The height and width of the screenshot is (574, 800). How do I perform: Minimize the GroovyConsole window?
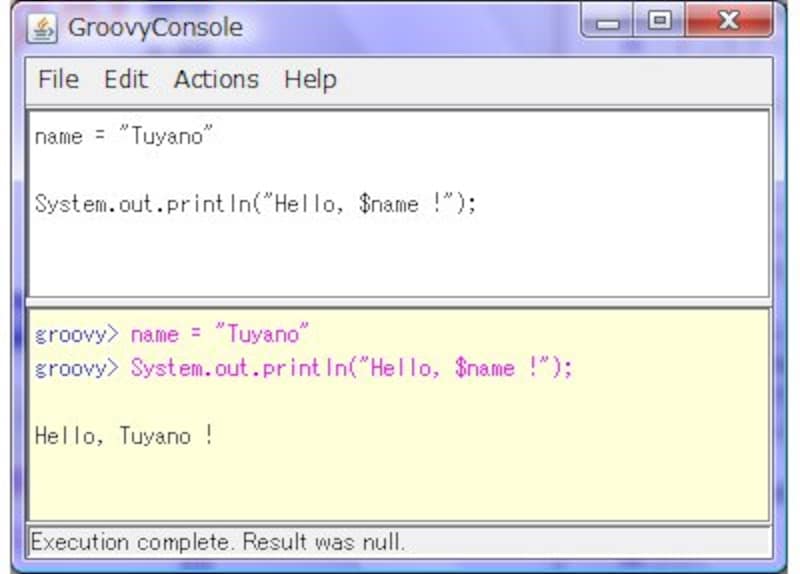click(607, 21)
